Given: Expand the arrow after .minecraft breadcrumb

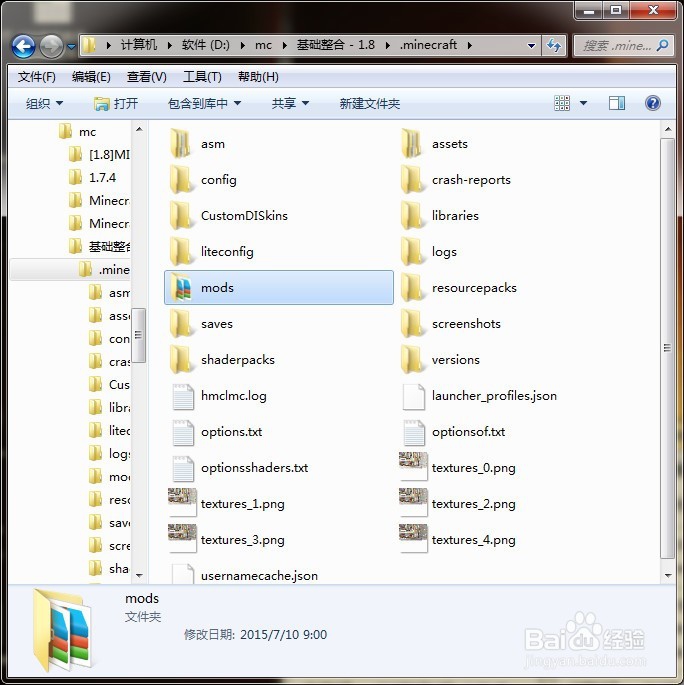Looking at the screenshot, I should (x=470, y=45).
